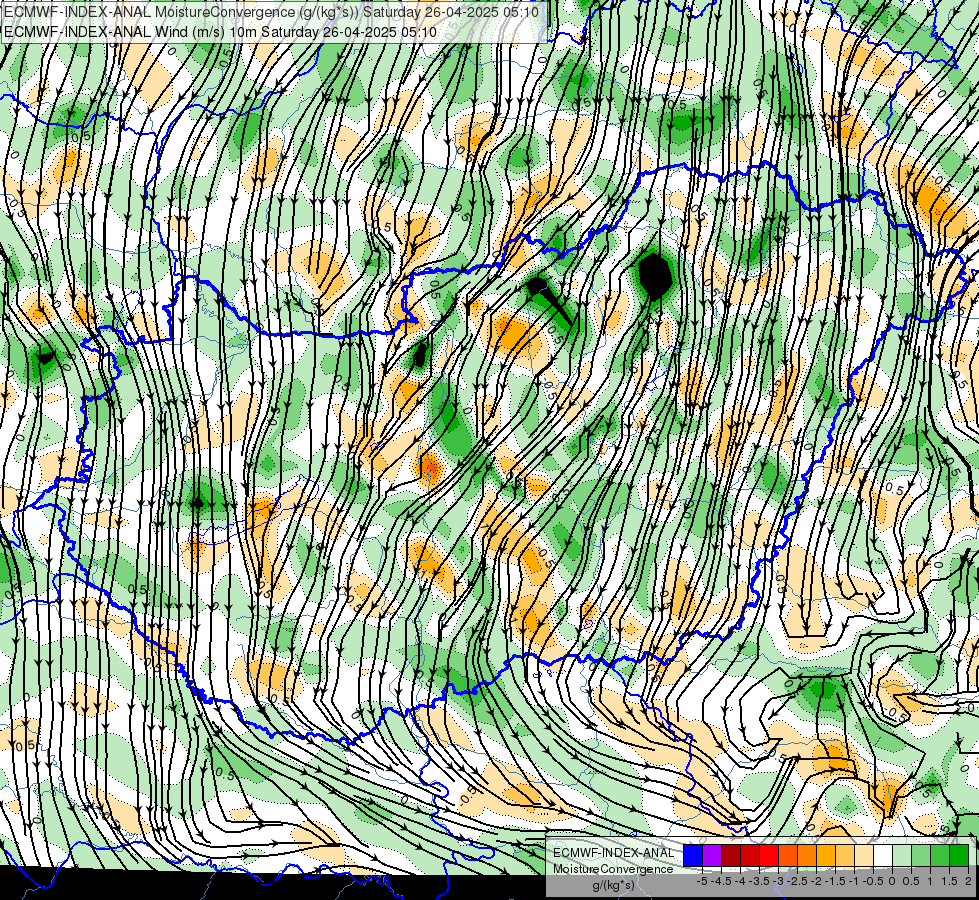
Task: Click the MoistureConvergence title line at top
Action: 272,11
